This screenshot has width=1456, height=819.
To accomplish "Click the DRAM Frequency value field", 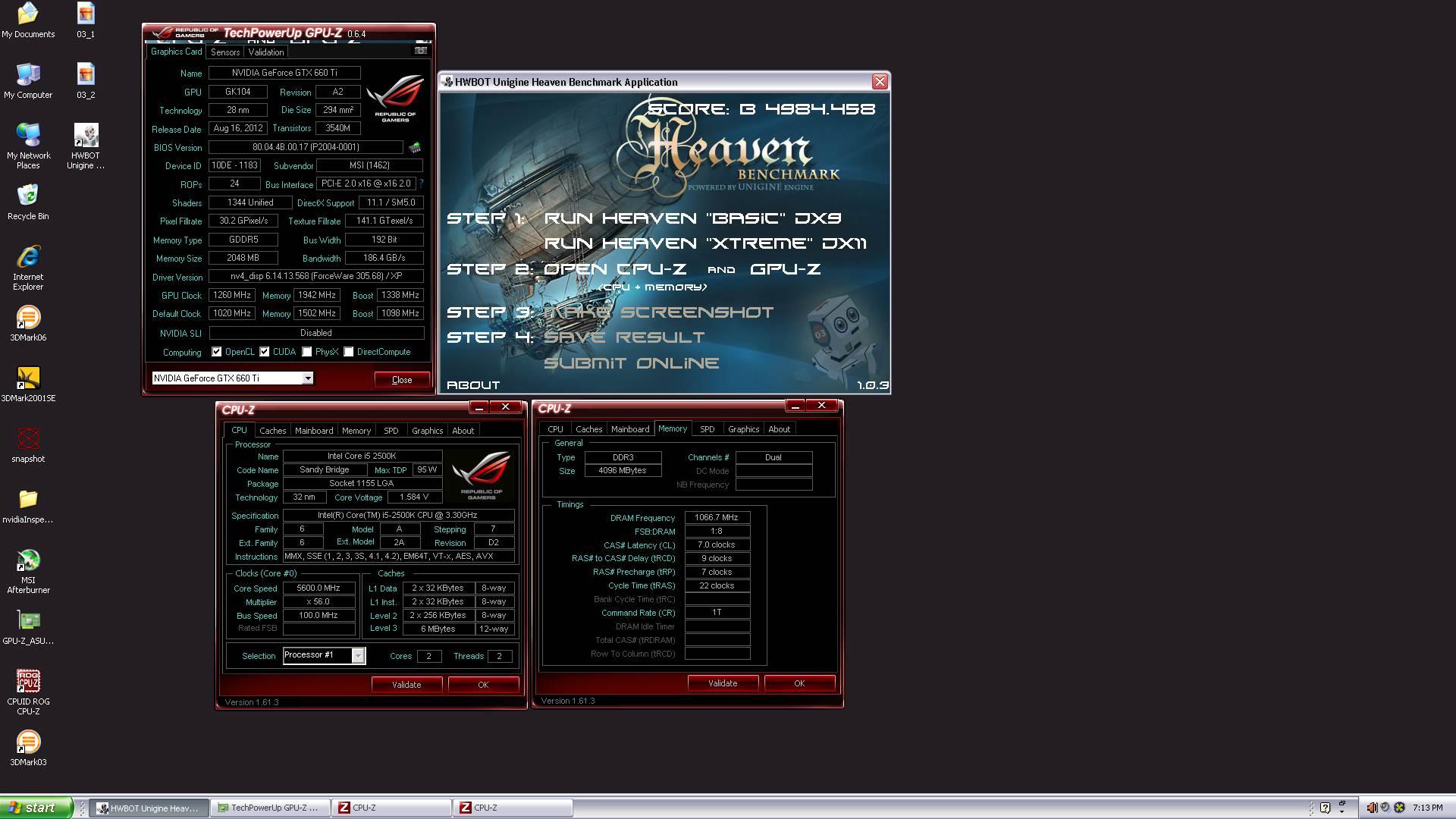I will [x=717, y=517].
